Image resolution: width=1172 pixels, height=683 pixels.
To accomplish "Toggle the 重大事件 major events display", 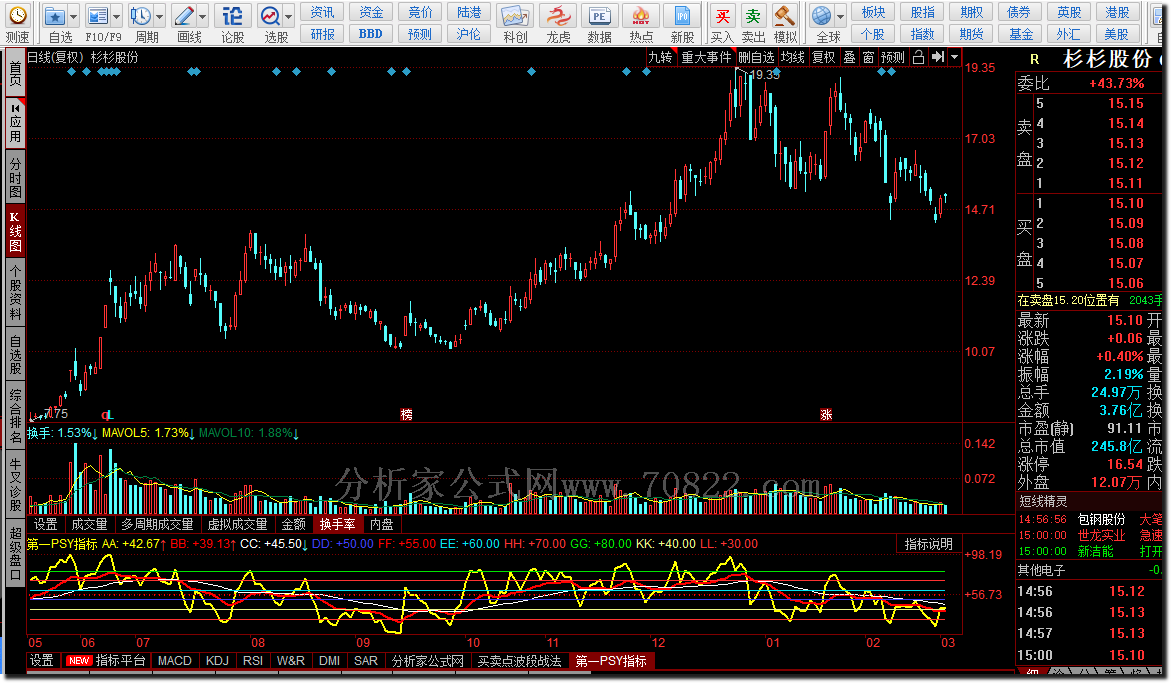I will pos(706,57).
